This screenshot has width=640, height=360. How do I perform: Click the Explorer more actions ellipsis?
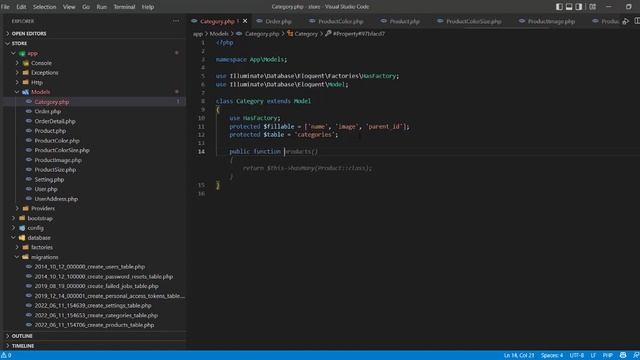[176, 21]
